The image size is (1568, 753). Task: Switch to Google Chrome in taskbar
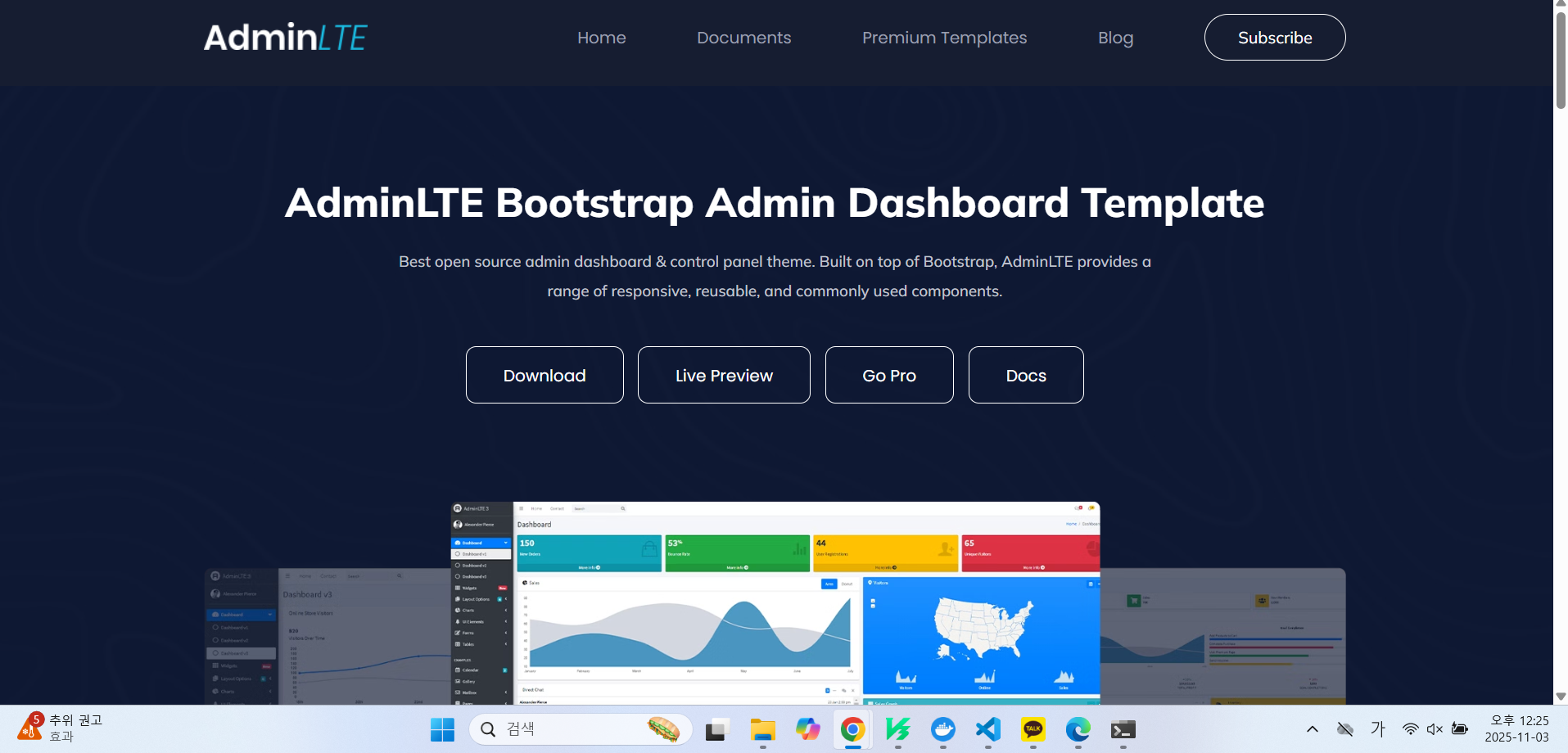coord(852,729)
